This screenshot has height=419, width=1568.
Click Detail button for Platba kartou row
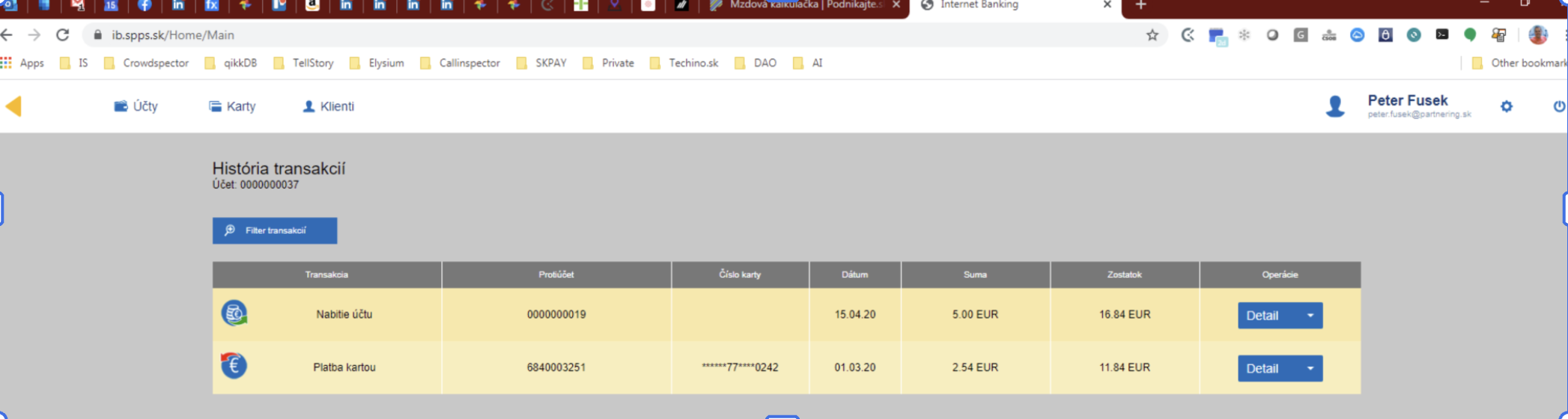click(x=1268, y=368)
